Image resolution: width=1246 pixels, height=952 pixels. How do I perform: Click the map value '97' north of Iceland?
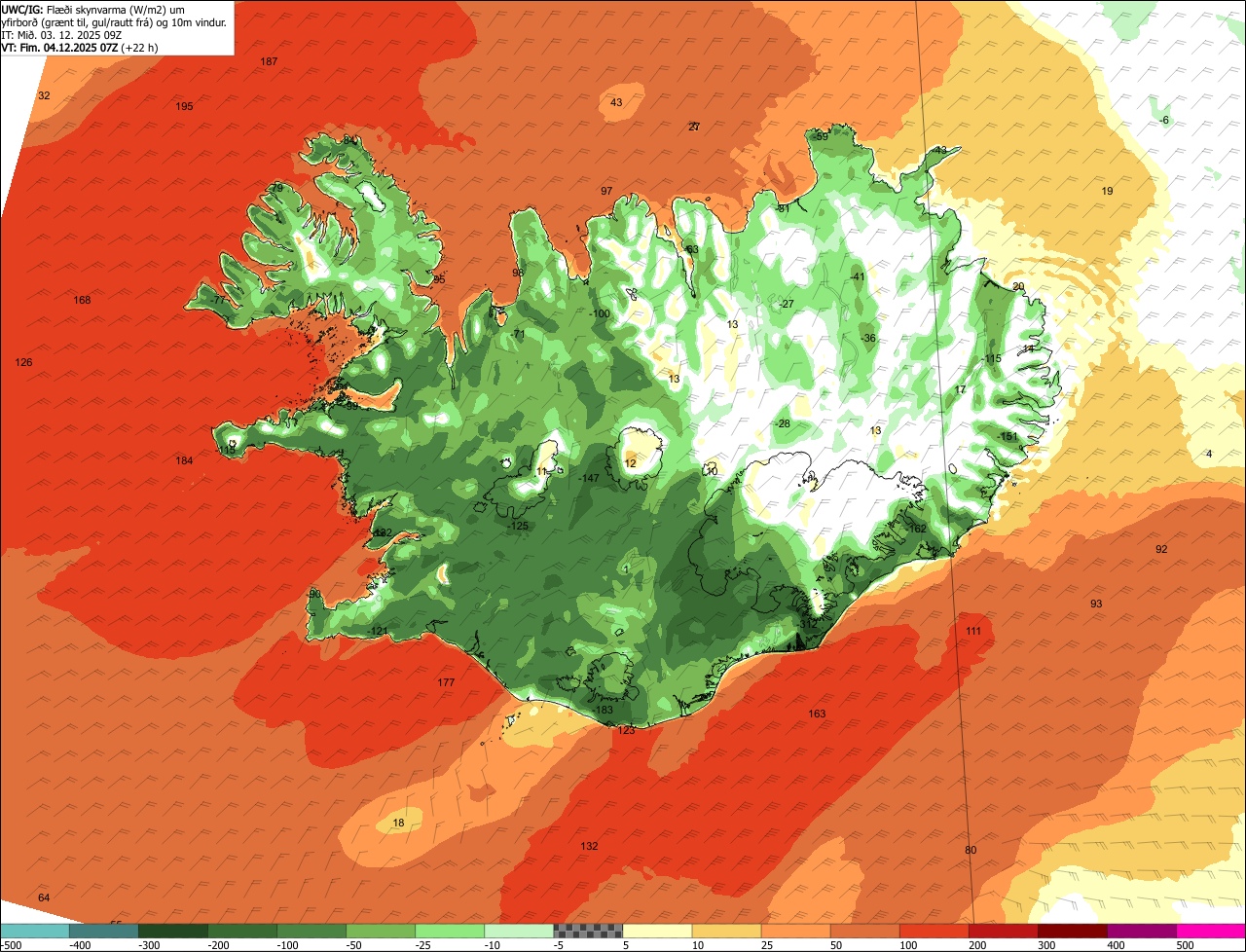coord(606,191)
